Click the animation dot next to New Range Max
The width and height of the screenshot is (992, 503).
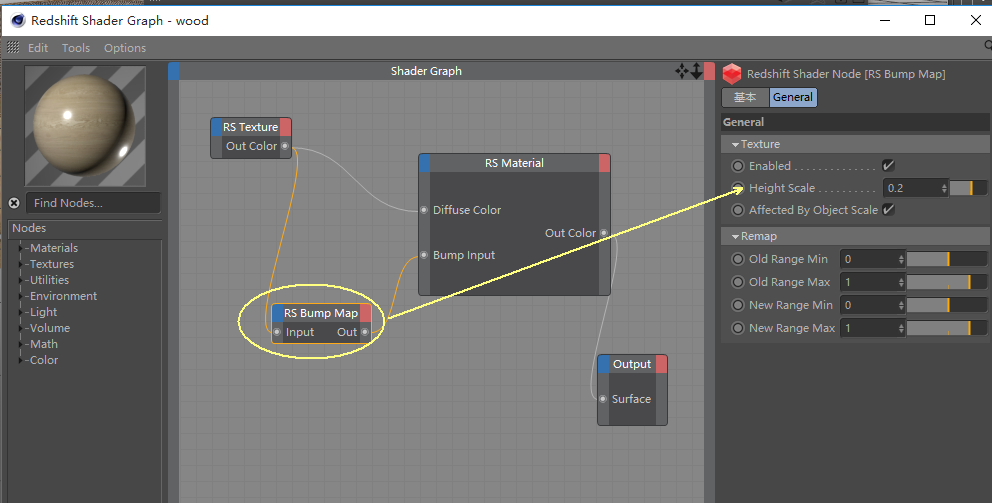point(738,328)
